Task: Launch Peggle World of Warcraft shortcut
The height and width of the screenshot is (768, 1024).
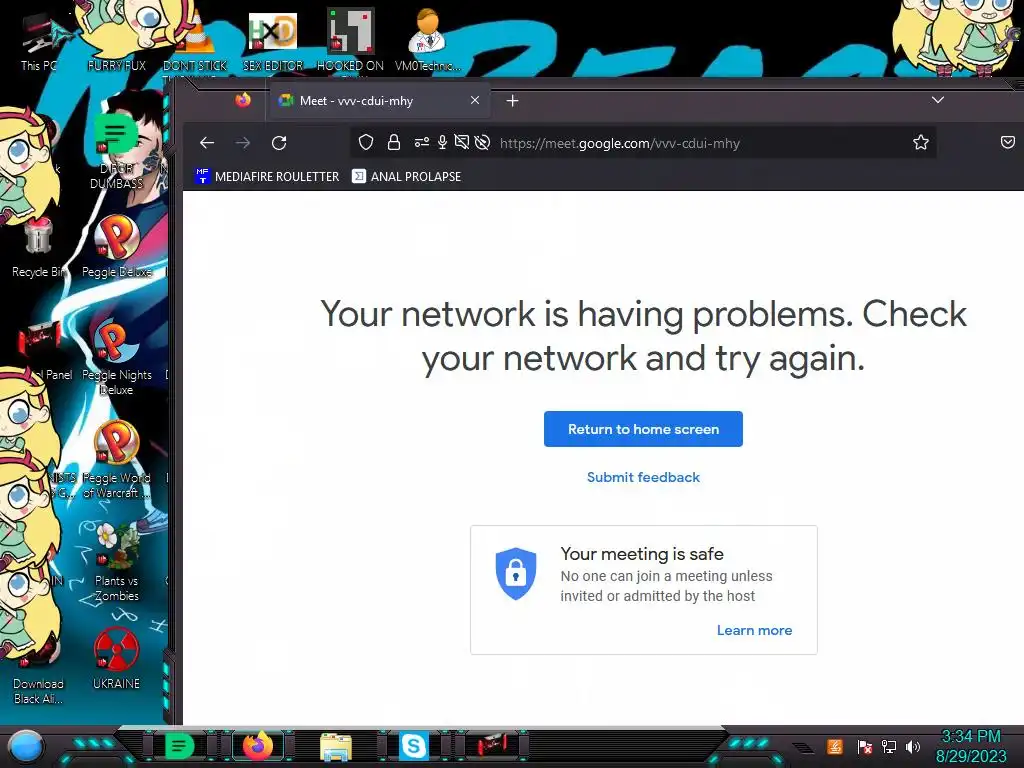Action: click(116, 459)
